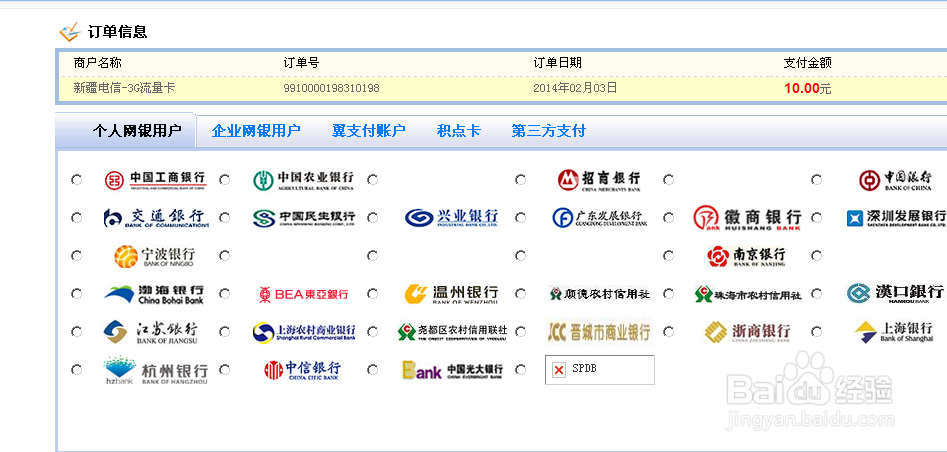Select radio button for BEA 東亞銀行
Screen dimensions: 947x452
click(225, 294)
